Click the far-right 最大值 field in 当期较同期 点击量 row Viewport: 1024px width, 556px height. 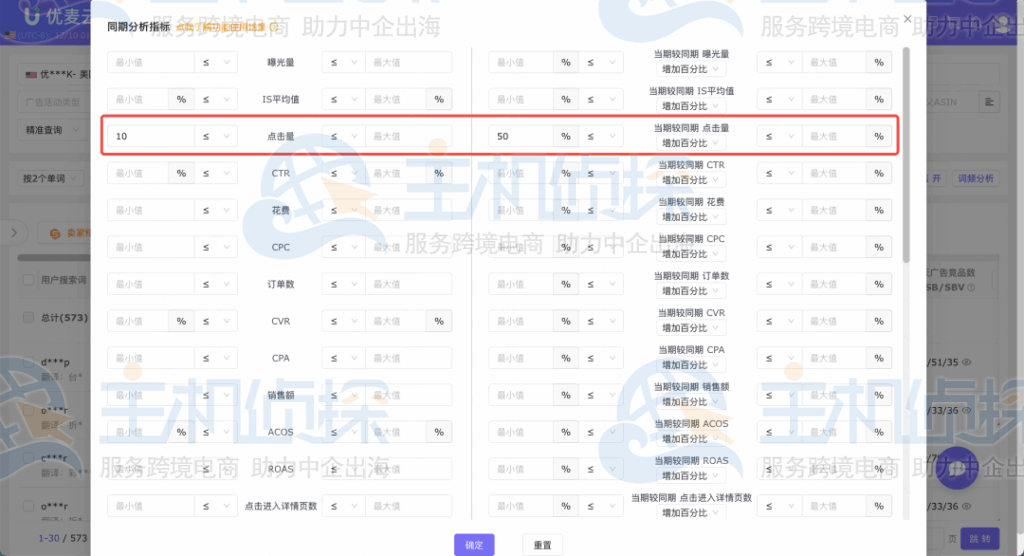834,136
